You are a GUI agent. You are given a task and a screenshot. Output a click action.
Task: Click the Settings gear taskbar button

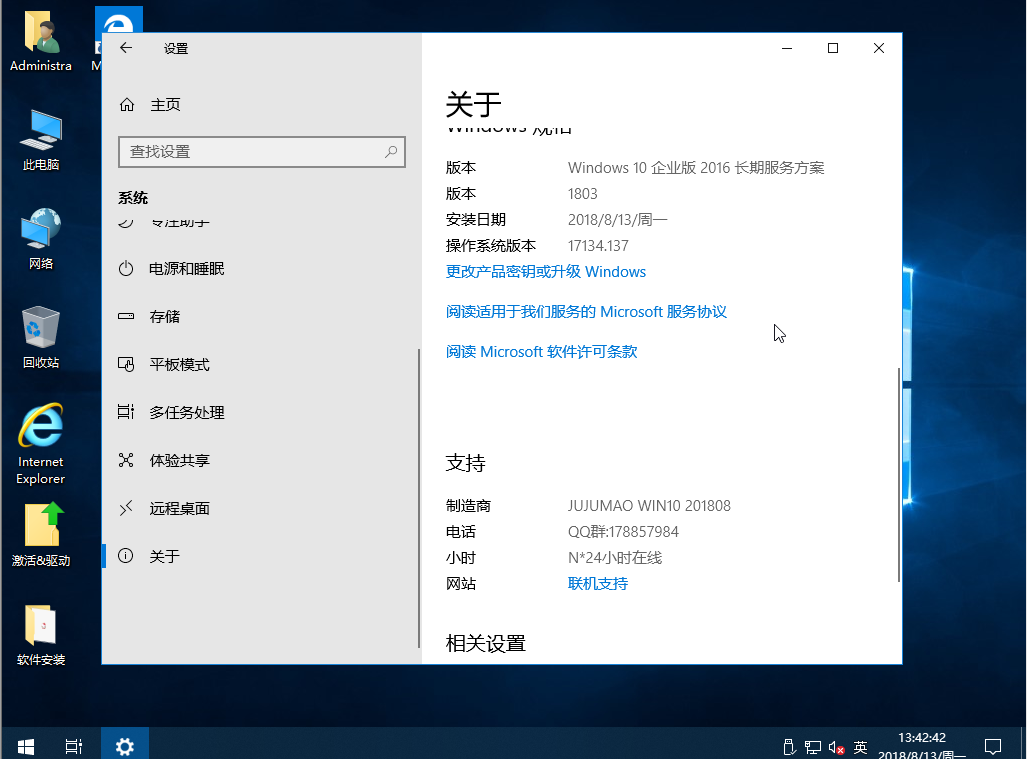point(125,746)
